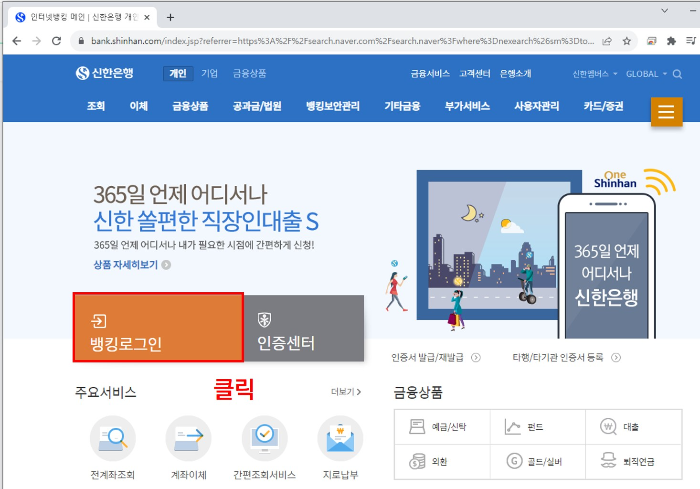Screen dimensions: 700x489
Task: Select the 개인 tab
Action: pos(178,73)
